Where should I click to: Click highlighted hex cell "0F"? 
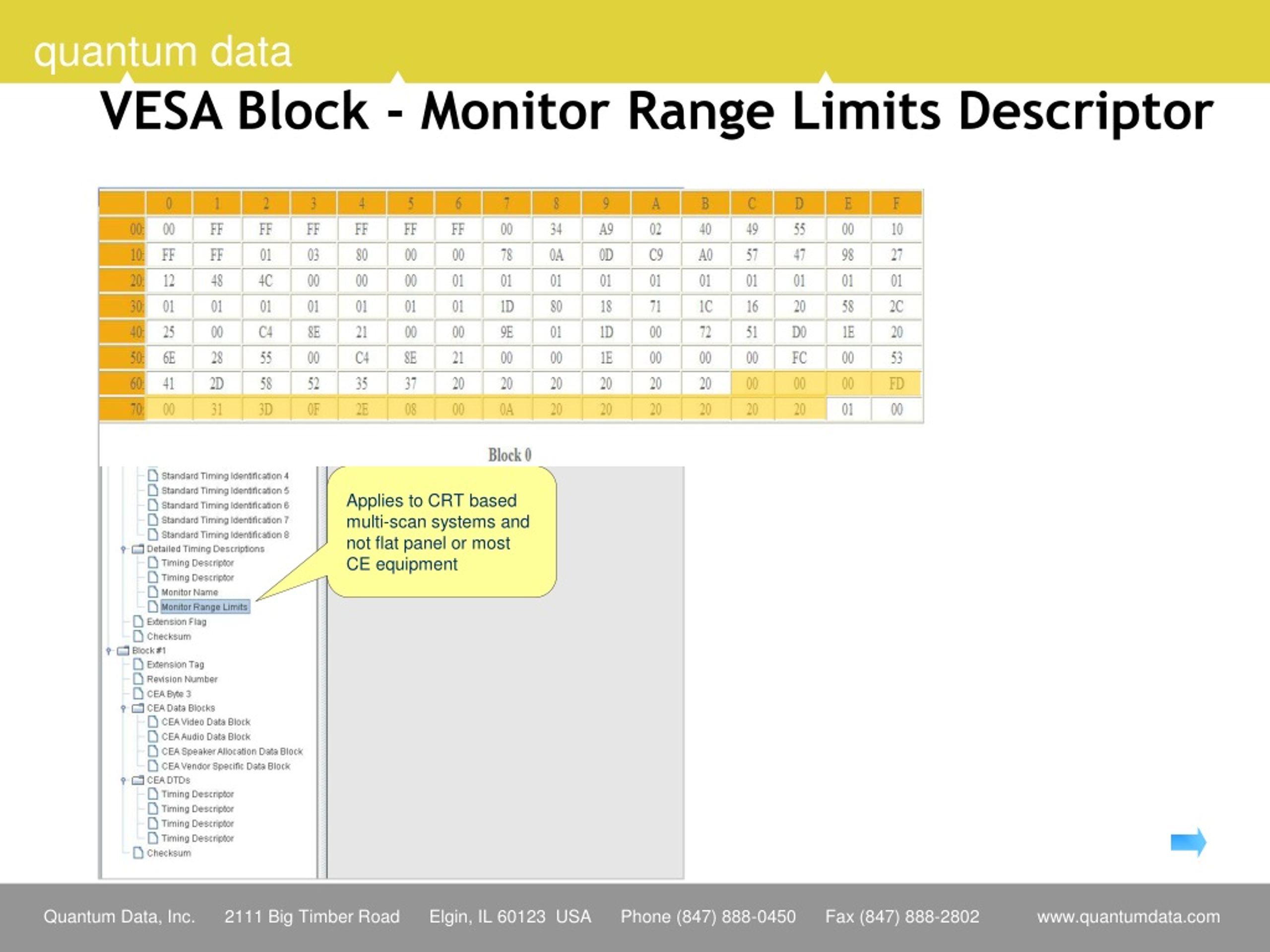click(x=314, y=410)
